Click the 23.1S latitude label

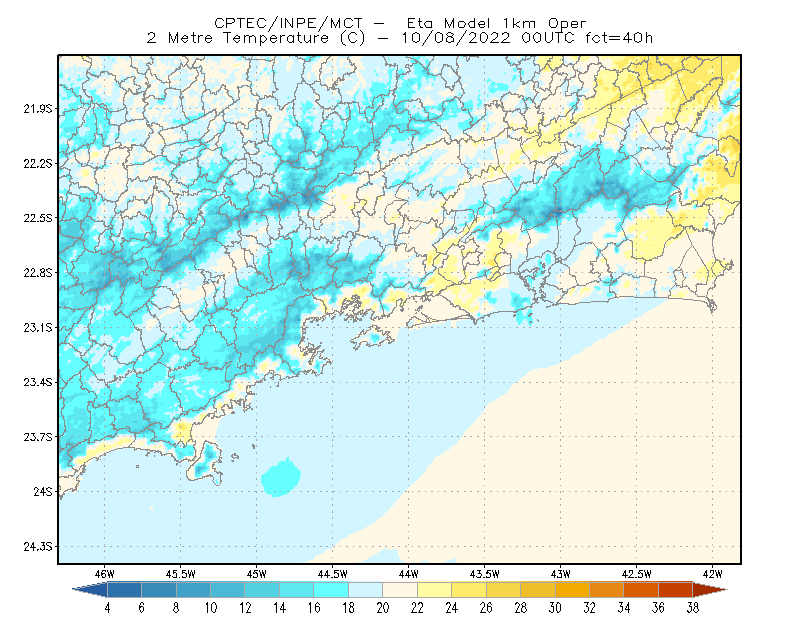(x=38, y=327)
